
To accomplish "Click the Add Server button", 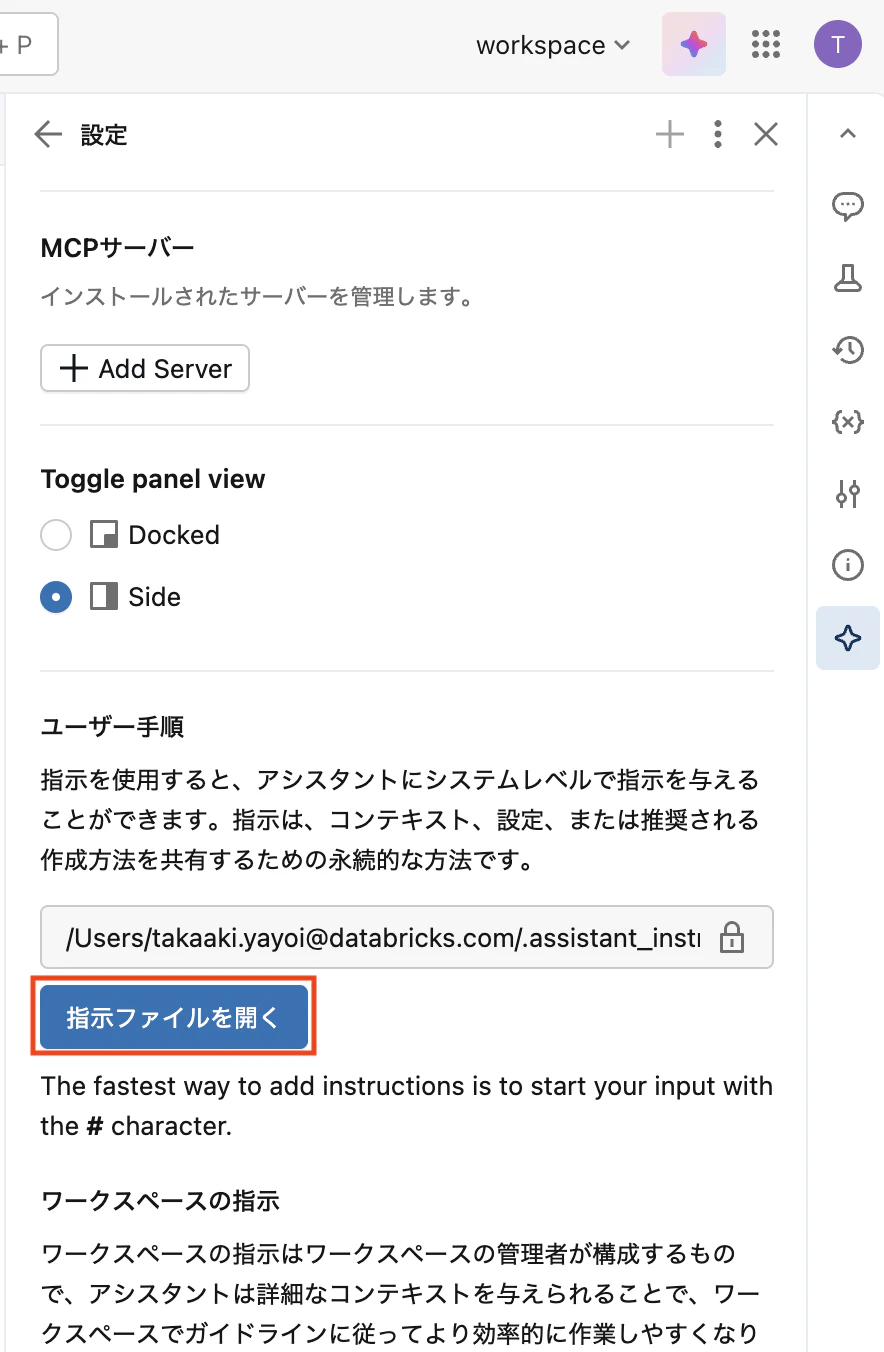I will [x=144, y=368].
